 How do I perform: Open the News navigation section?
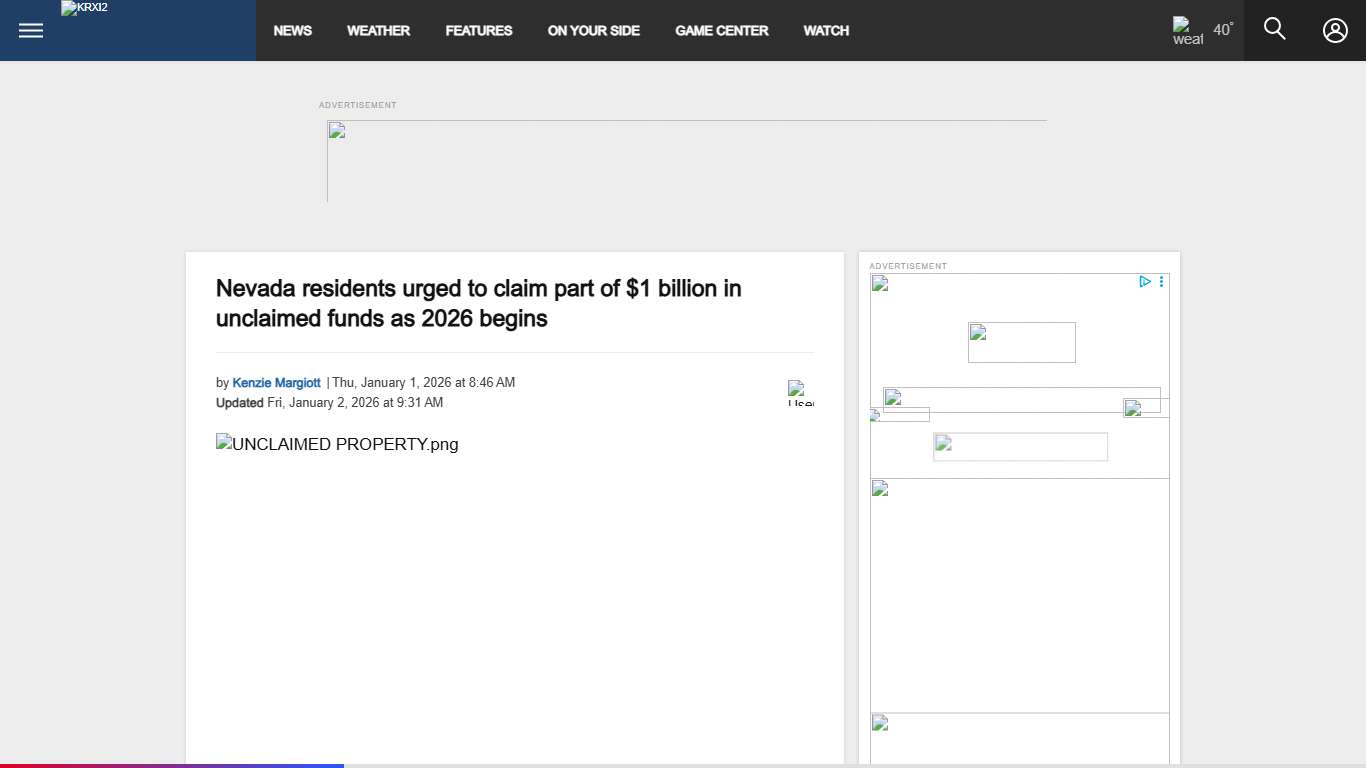292,31
